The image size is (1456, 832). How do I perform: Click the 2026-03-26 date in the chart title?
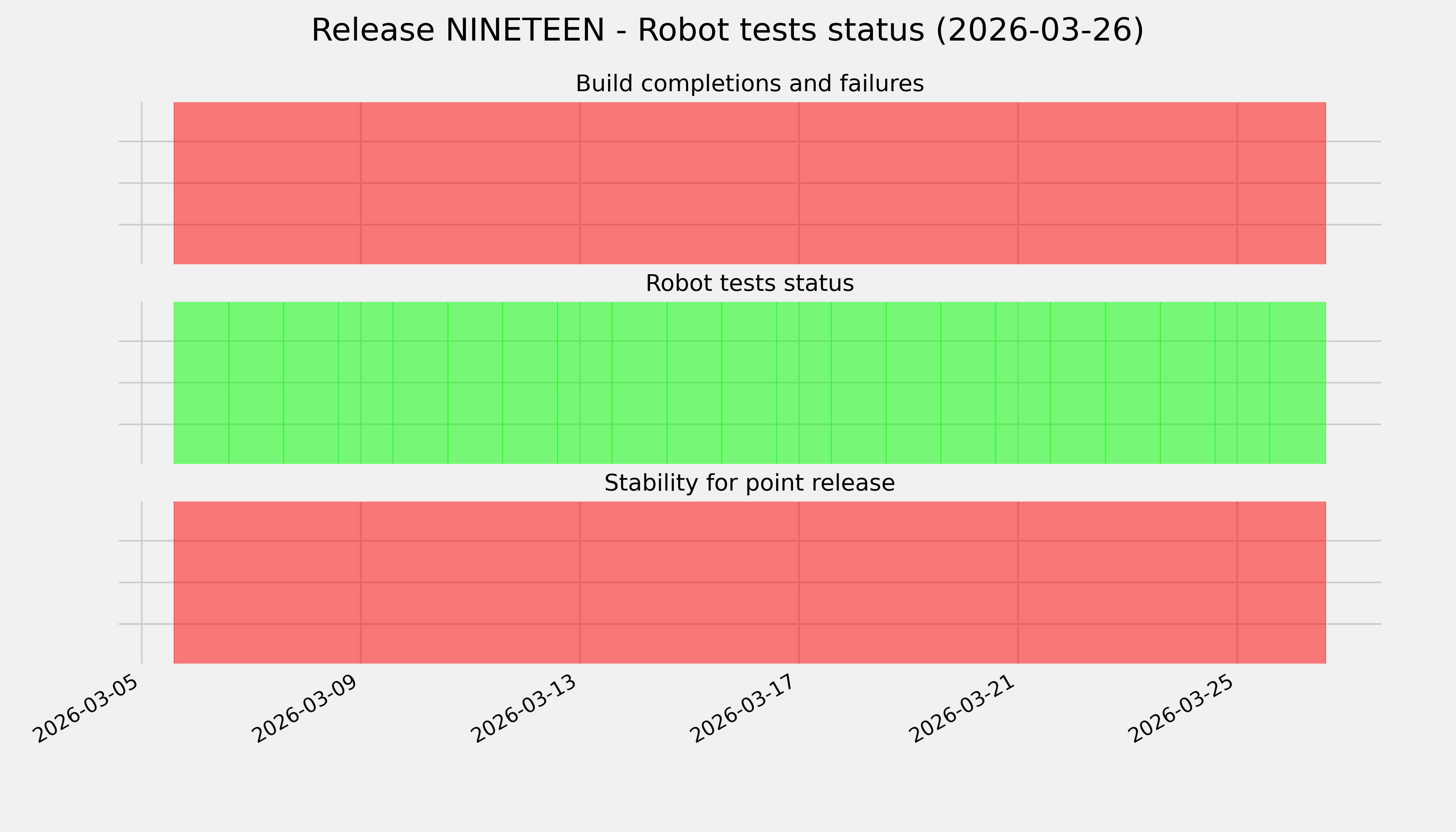(1038, 31)
